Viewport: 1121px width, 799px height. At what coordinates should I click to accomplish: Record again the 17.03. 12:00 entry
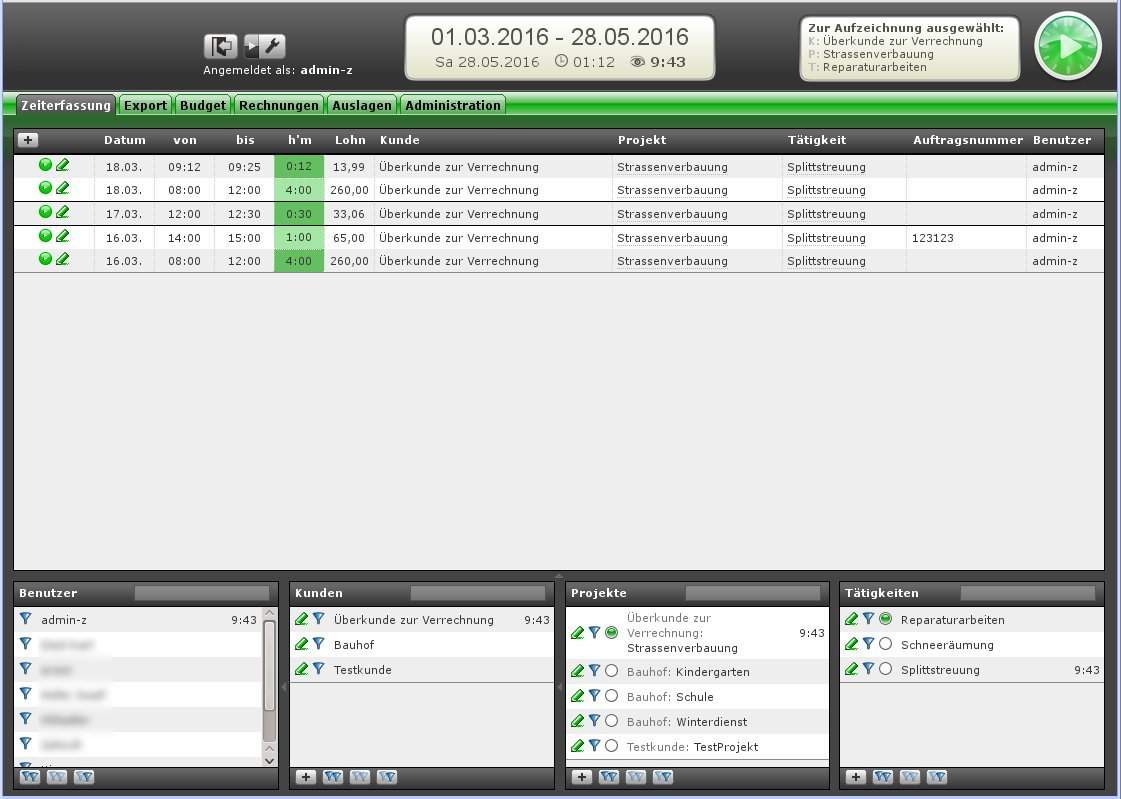pyautogui.click(x=45, y=212)
